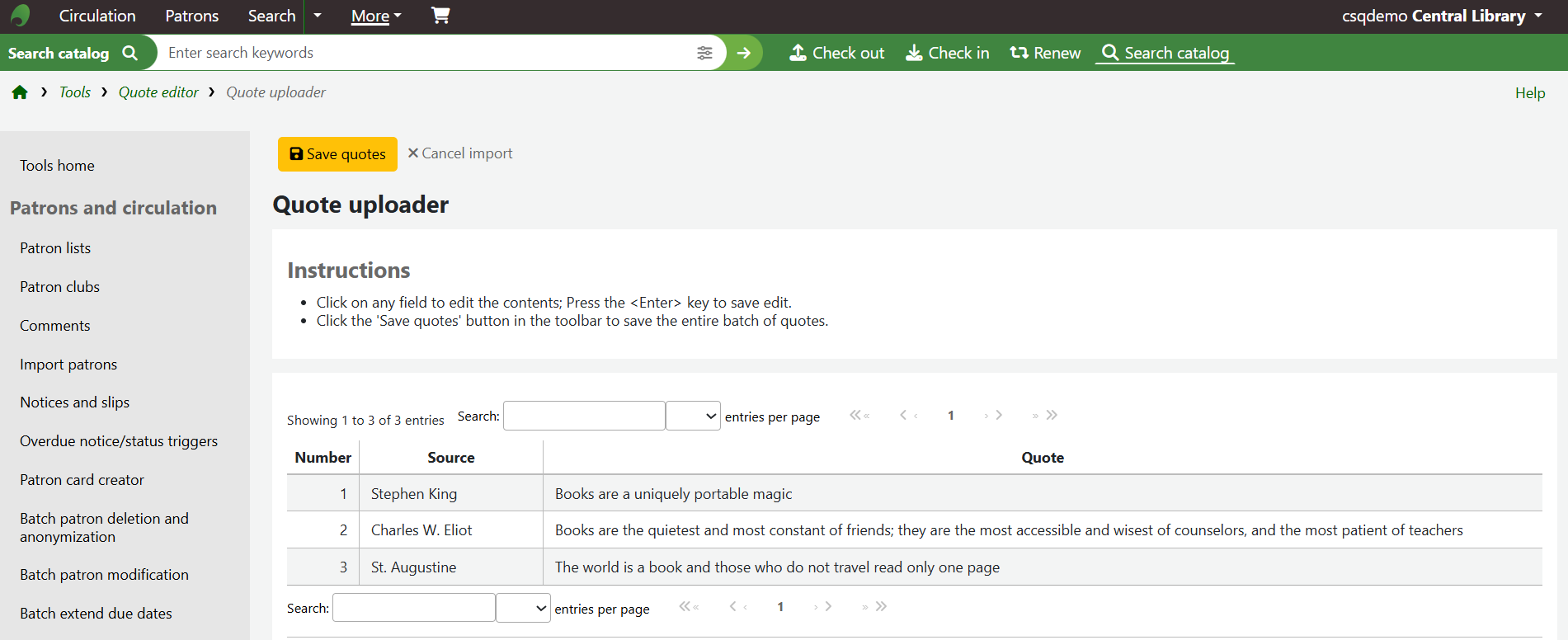
Task: Open the top entries per page dropdown
Action: pyautogui.click(x=693, y=416)
